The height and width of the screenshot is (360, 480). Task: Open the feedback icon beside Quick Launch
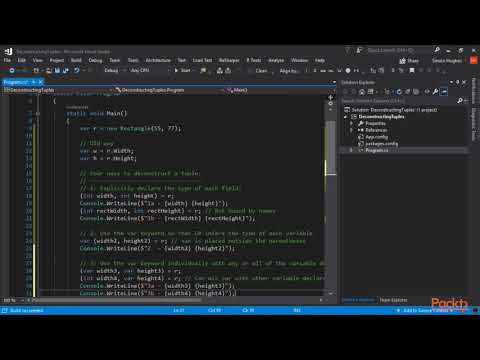[x=359, y=50]
